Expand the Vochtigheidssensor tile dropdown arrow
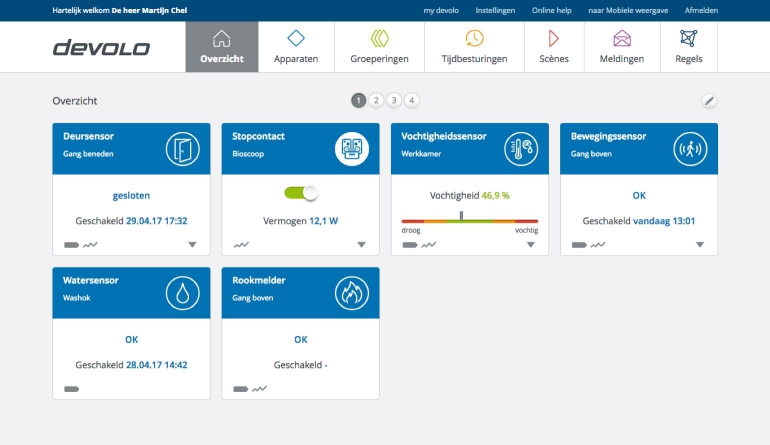The height and width of the screenshot is (445, 770). click(x=531, y=244)
